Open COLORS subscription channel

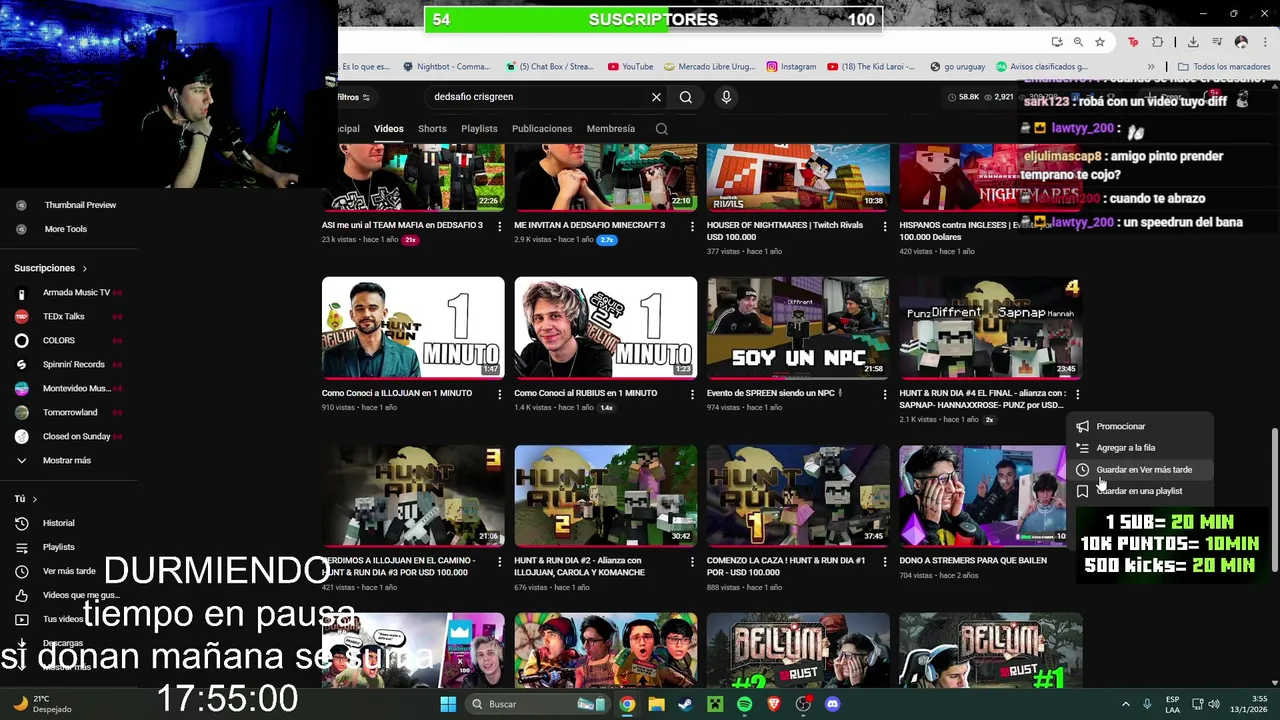click(59, 340)
